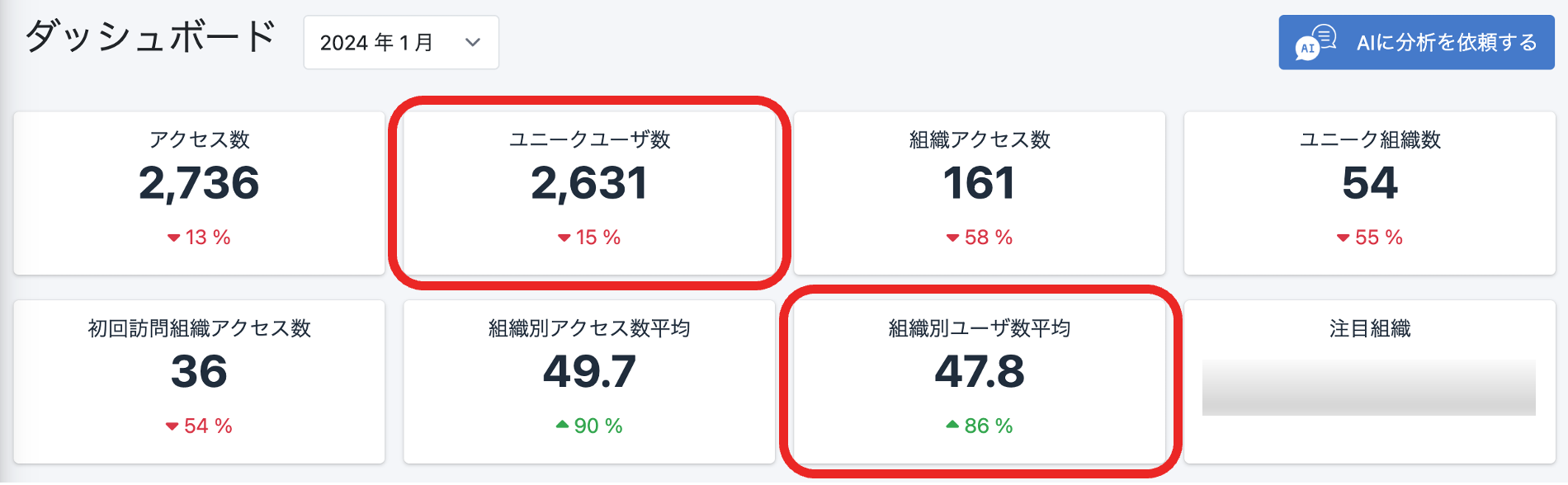Screen dimensions: 1568x485
Task: Click the red down arrow beside 54 %
Action: tap(172, 426)
